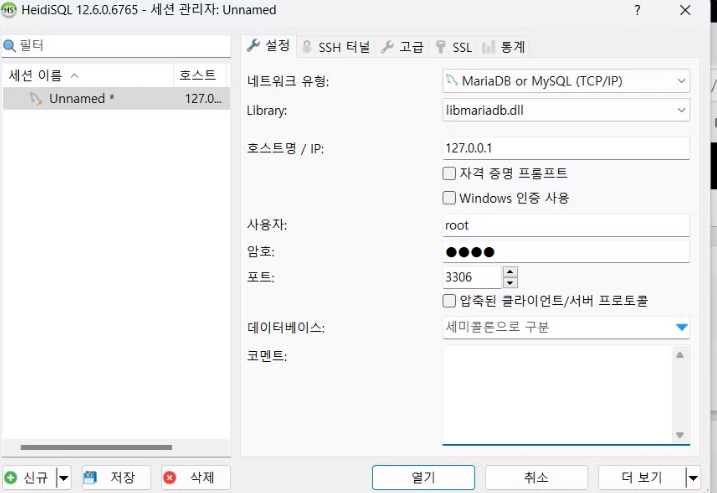The height and width of the screenshot is (493, 717).
Task: Click the 신규 button
Action: [x=30, y=477]
